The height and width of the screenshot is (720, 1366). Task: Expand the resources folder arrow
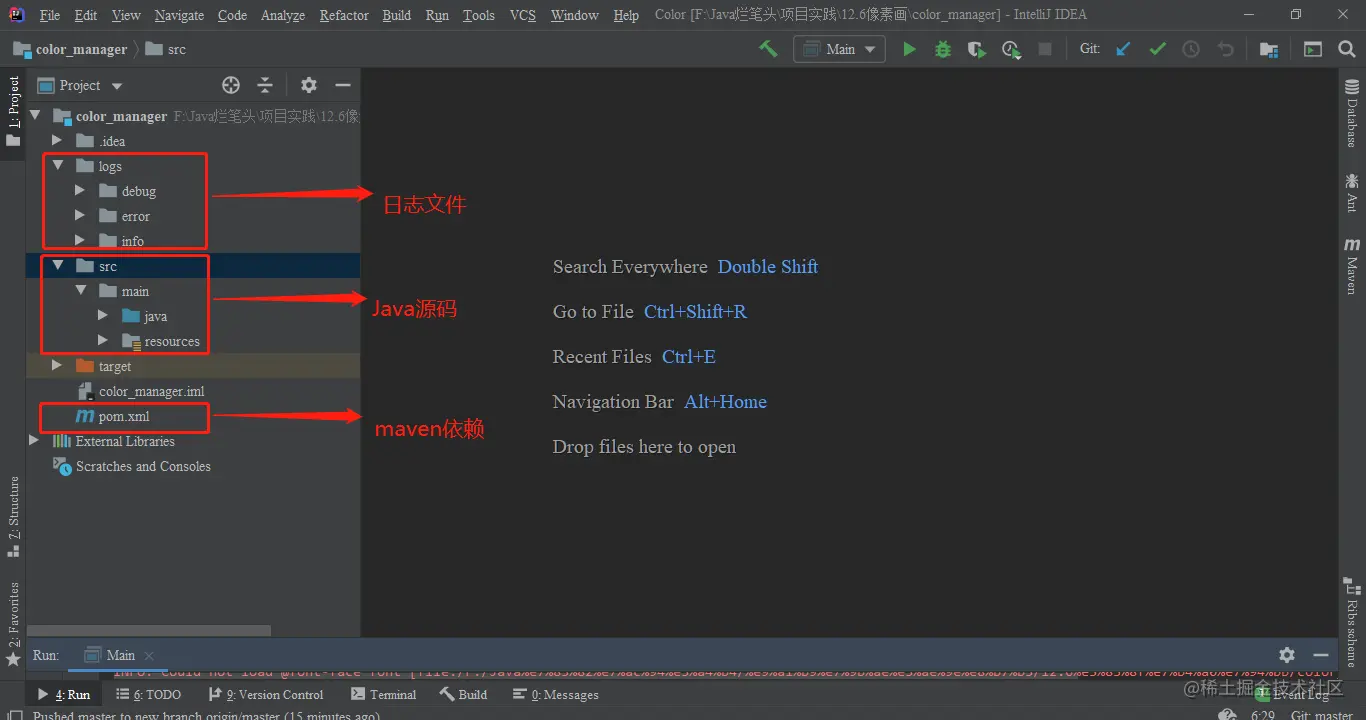103,340
